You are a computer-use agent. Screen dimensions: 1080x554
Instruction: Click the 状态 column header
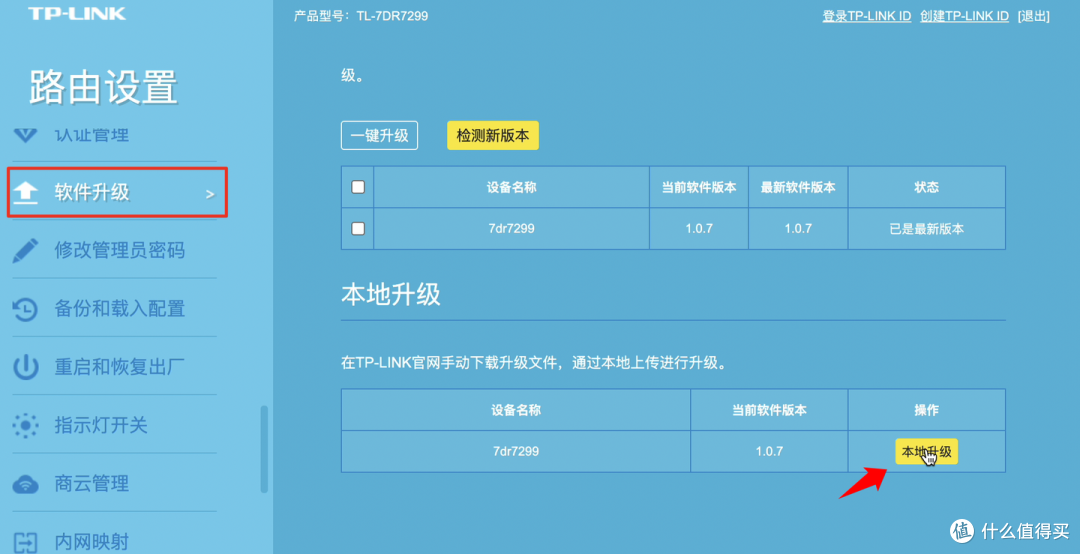pos(926,187)
